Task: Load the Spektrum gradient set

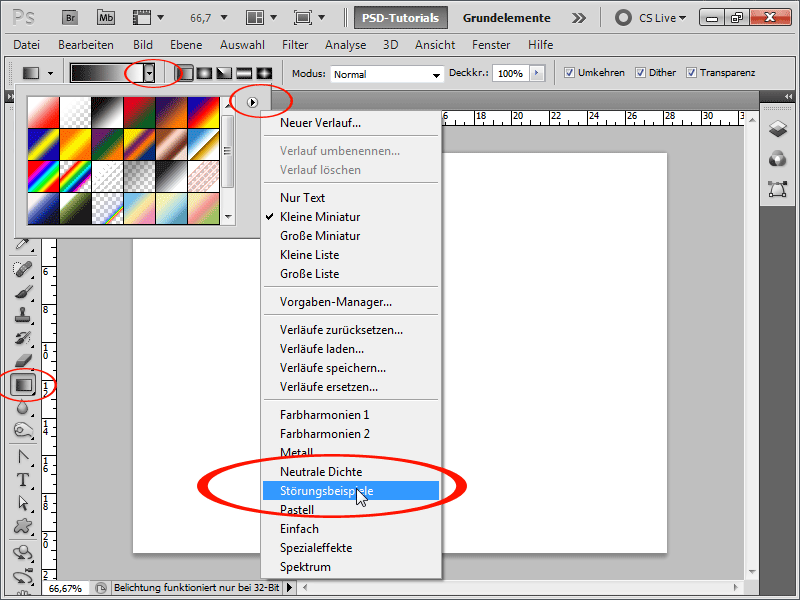Action: [x=351, y=567]
